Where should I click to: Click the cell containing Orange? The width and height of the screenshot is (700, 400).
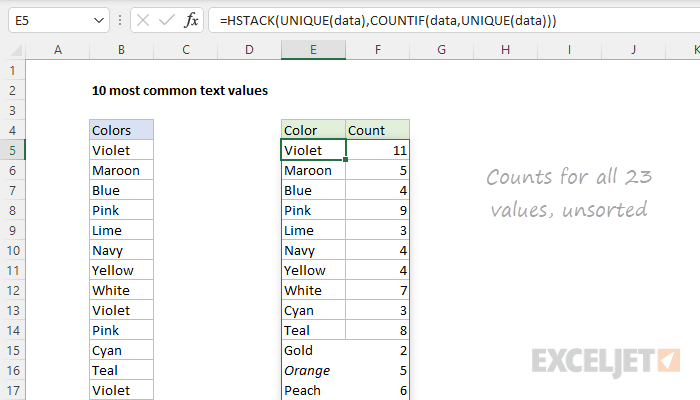(313, 370)
